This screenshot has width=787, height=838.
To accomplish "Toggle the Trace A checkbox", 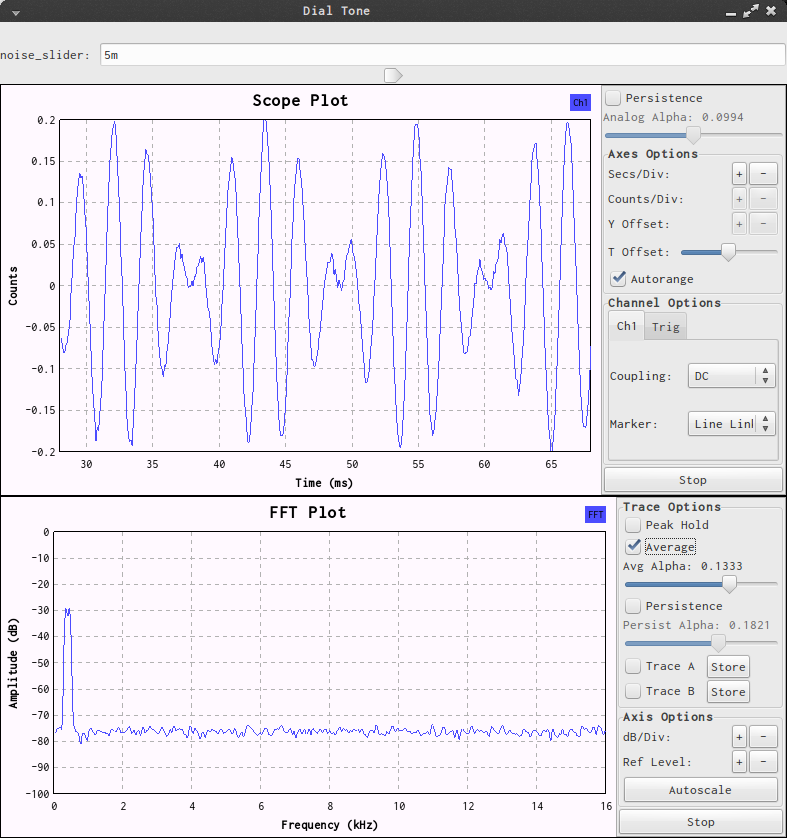I will [x=633, y=666].
